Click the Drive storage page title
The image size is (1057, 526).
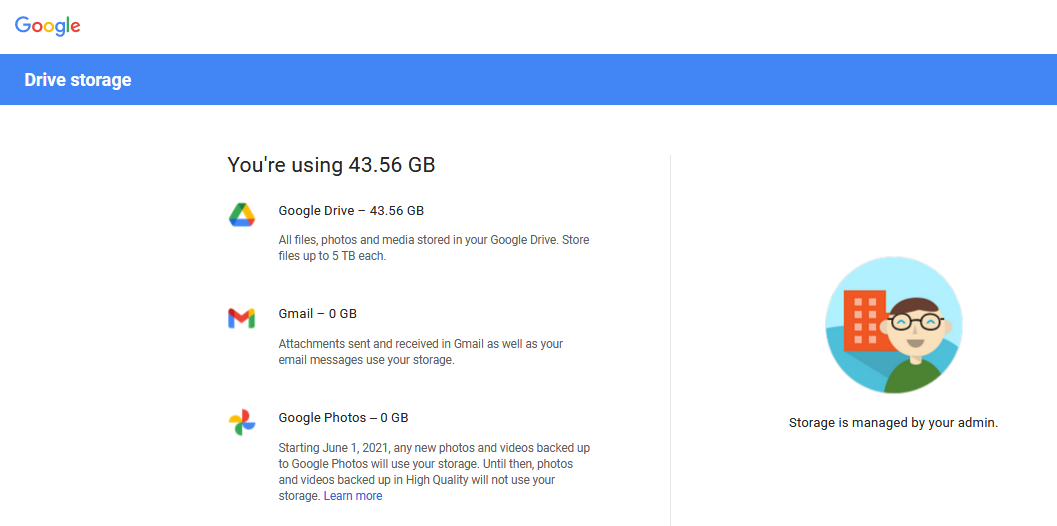[x=78, y=80]
